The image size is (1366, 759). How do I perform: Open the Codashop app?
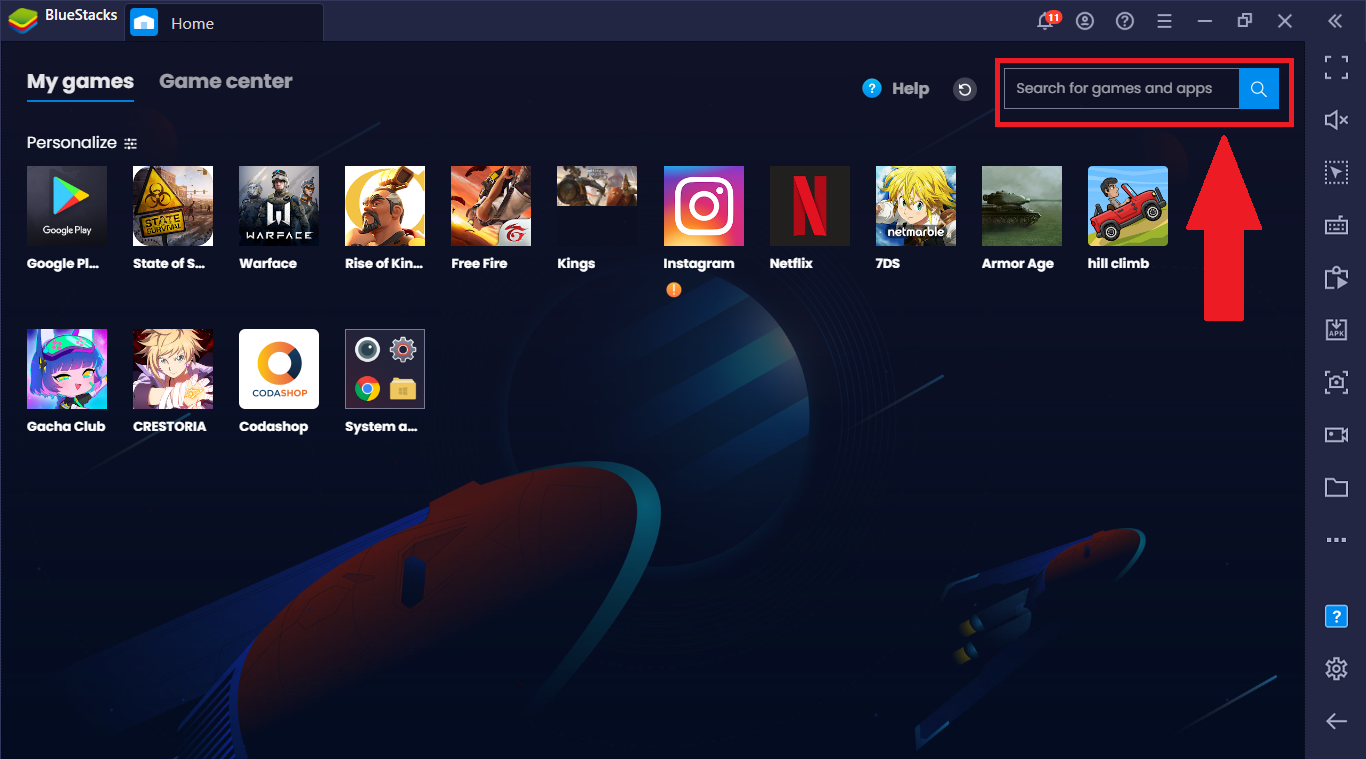279,369
